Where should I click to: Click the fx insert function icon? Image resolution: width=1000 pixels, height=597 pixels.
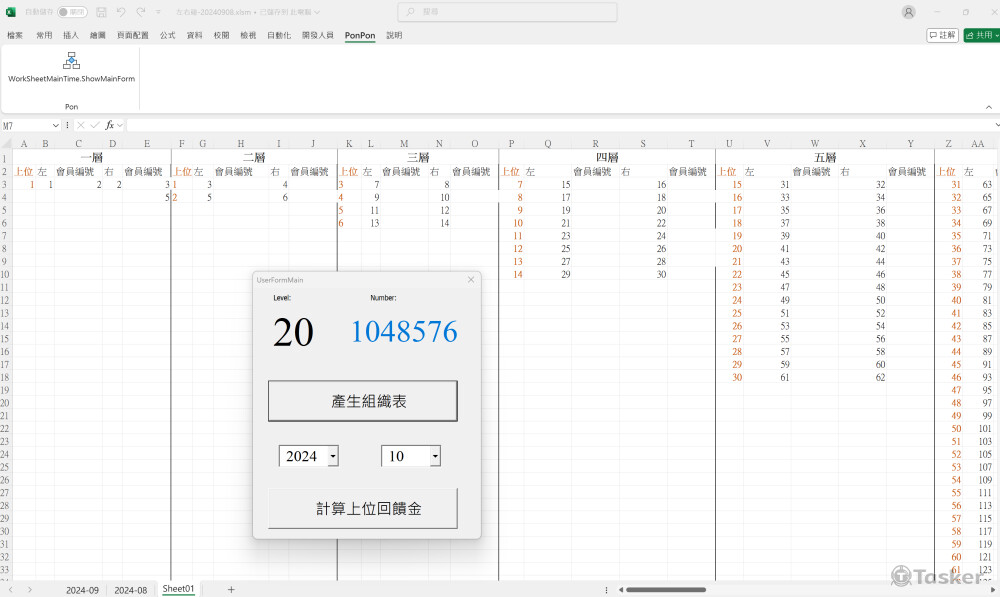[110, 125]
